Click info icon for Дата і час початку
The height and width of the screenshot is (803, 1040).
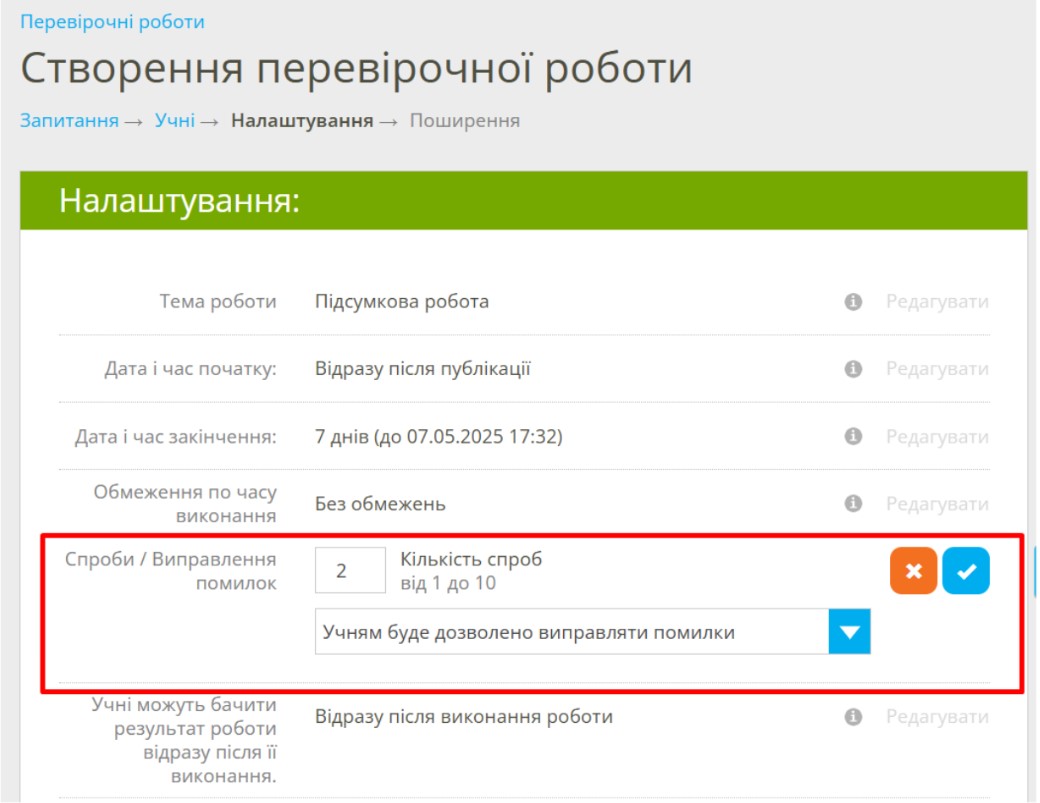click(x=853, y=369)
